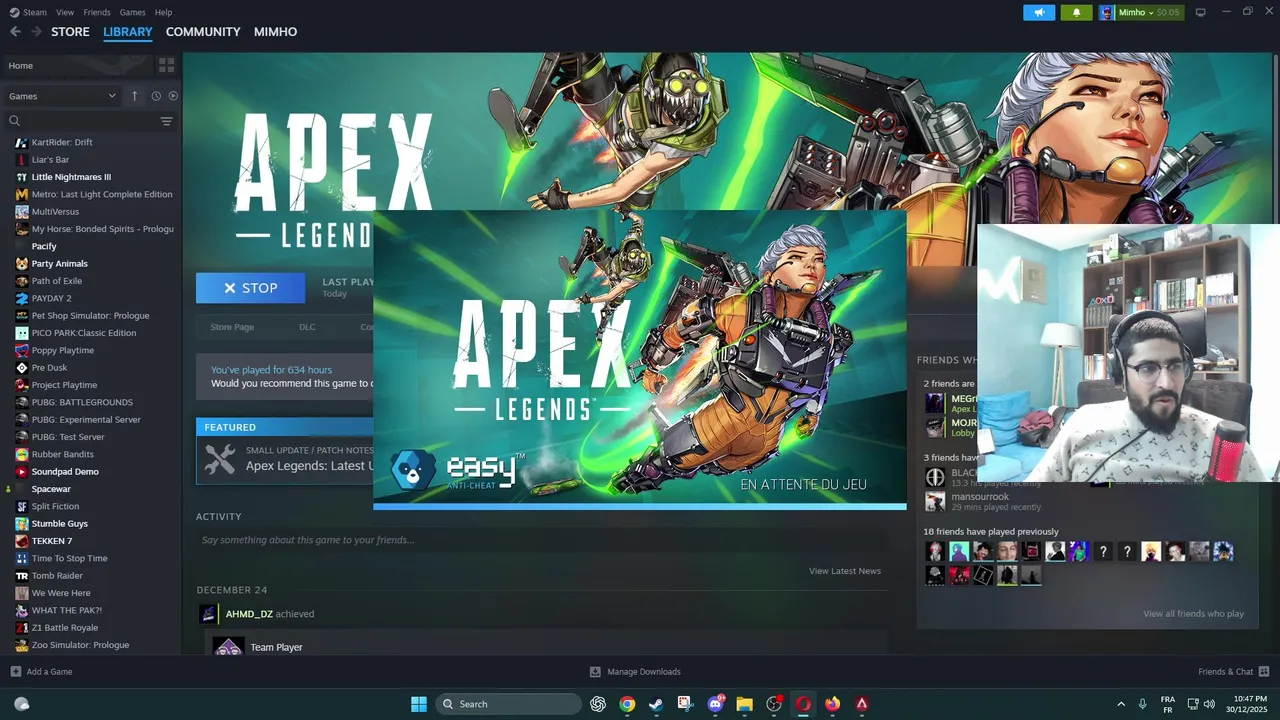Stop the running Apex Legends game
Viewport: 1280px width, 720px height.
pyautogui.click(x=250, y=288)
